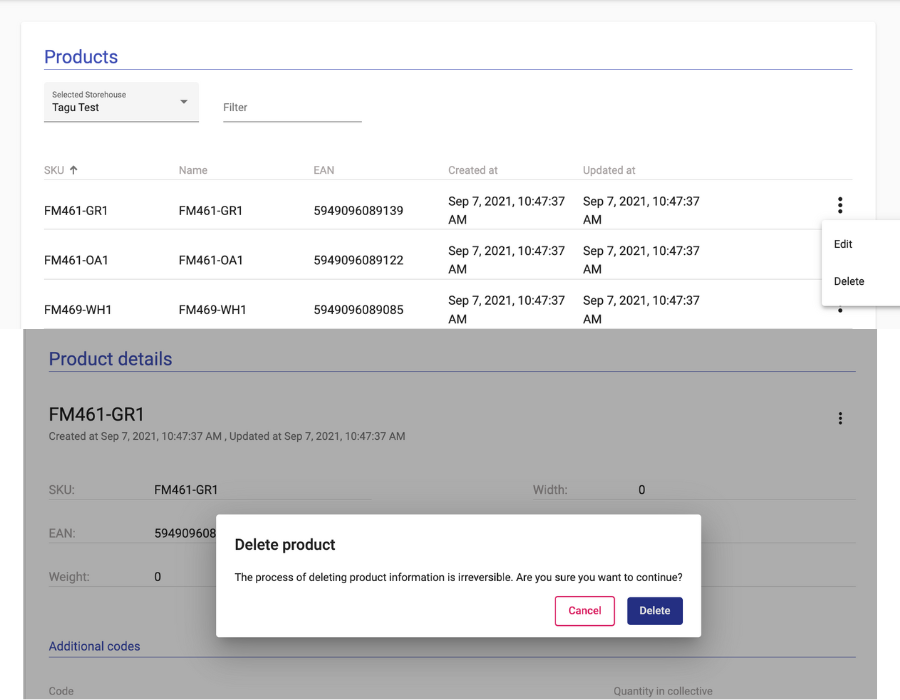Open the Selected Storehouse dropdown

121,102
